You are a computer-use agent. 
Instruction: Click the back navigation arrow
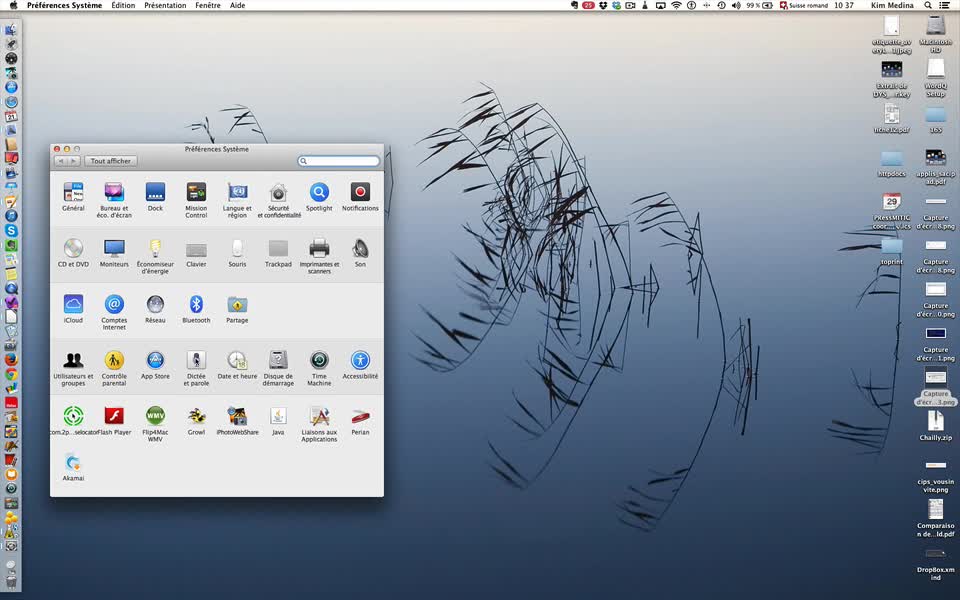[x=61, y=161]
